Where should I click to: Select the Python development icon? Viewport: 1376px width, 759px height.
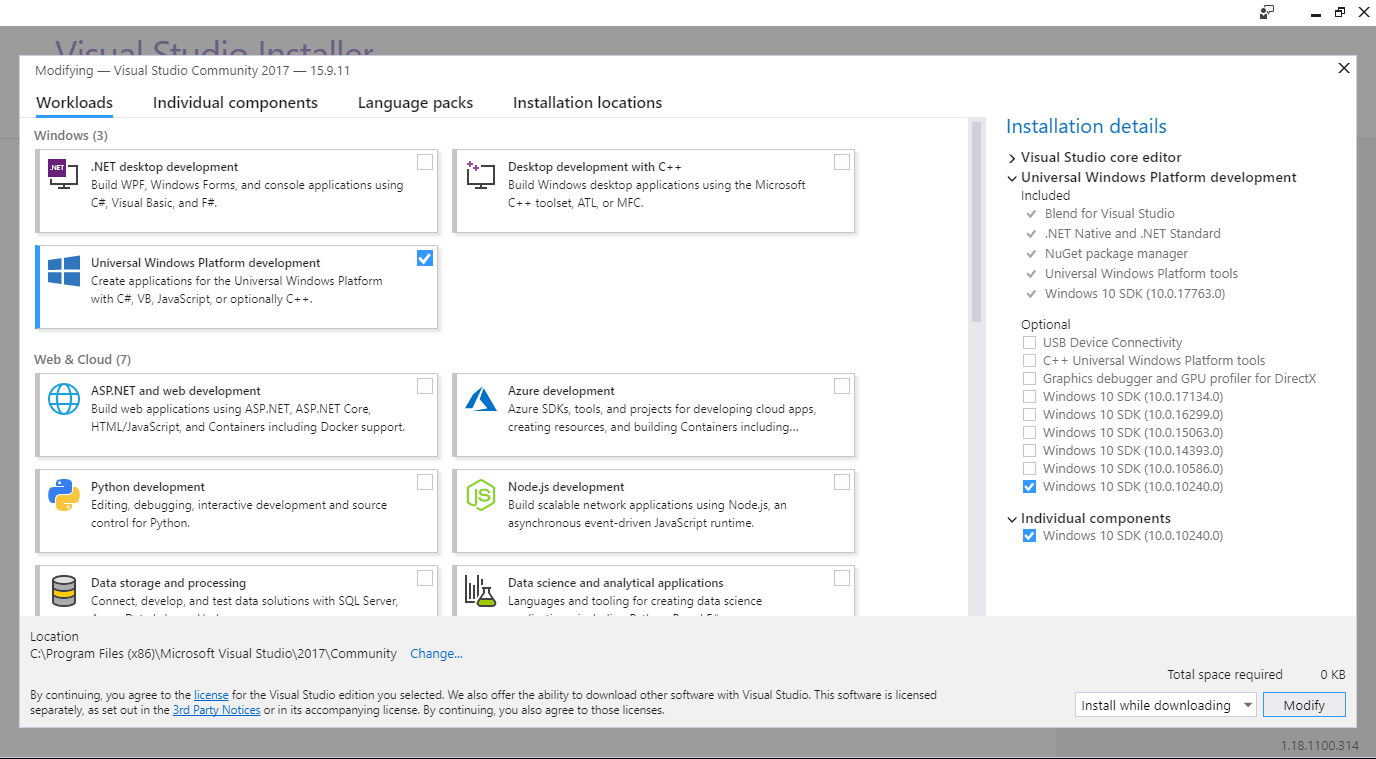pyautogui.click(x=62, y=493)
